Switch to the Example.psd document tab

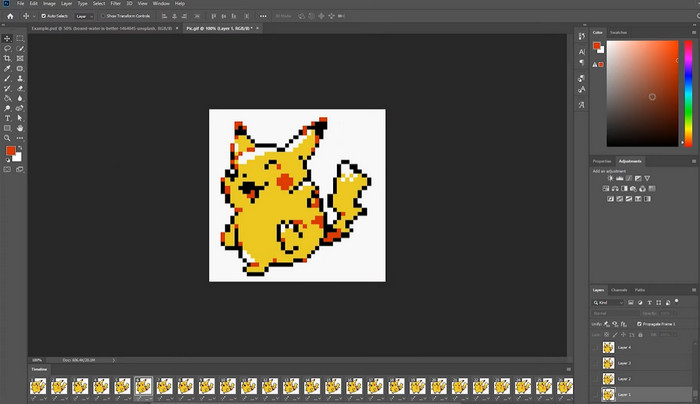[x=101, y=28]
